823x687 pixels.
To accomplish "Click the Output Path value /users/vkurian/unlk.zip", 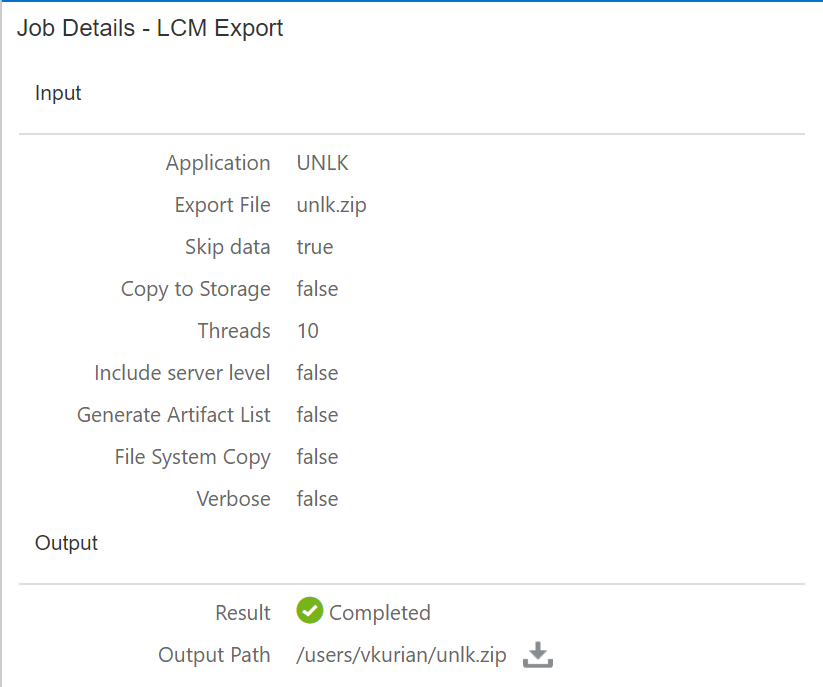I will click(x=401, y=655).
